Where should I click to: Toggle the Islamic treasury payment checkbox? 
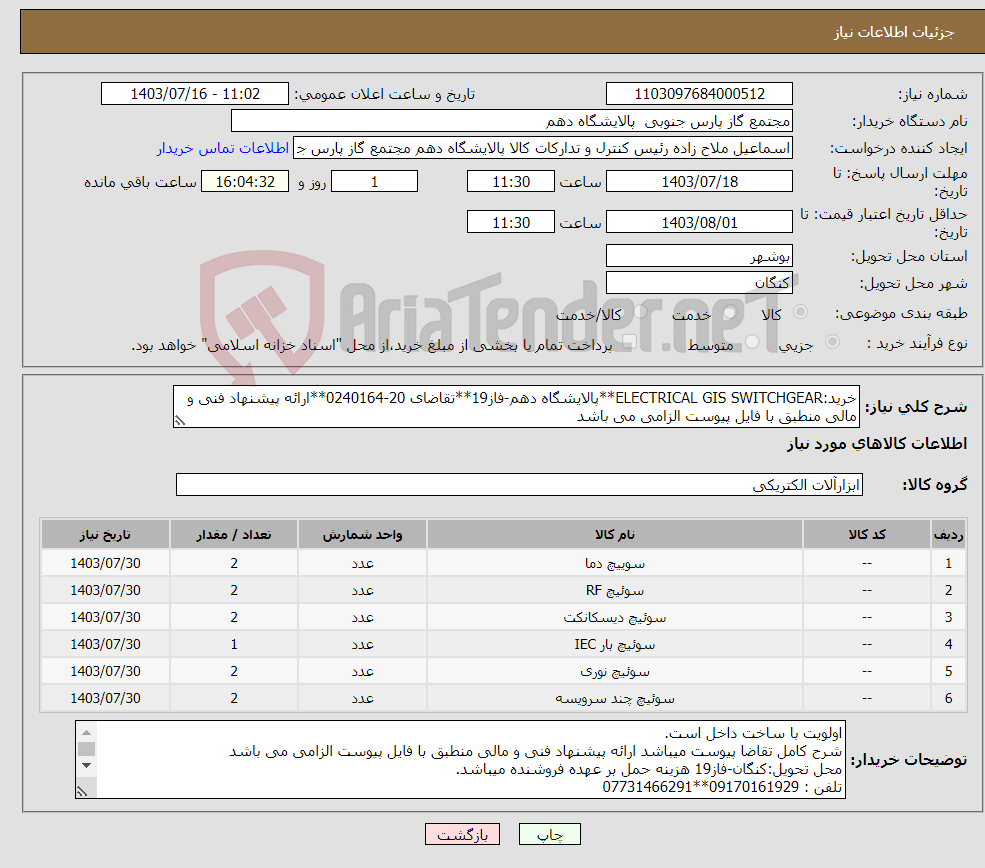click(x=629, y=342)
